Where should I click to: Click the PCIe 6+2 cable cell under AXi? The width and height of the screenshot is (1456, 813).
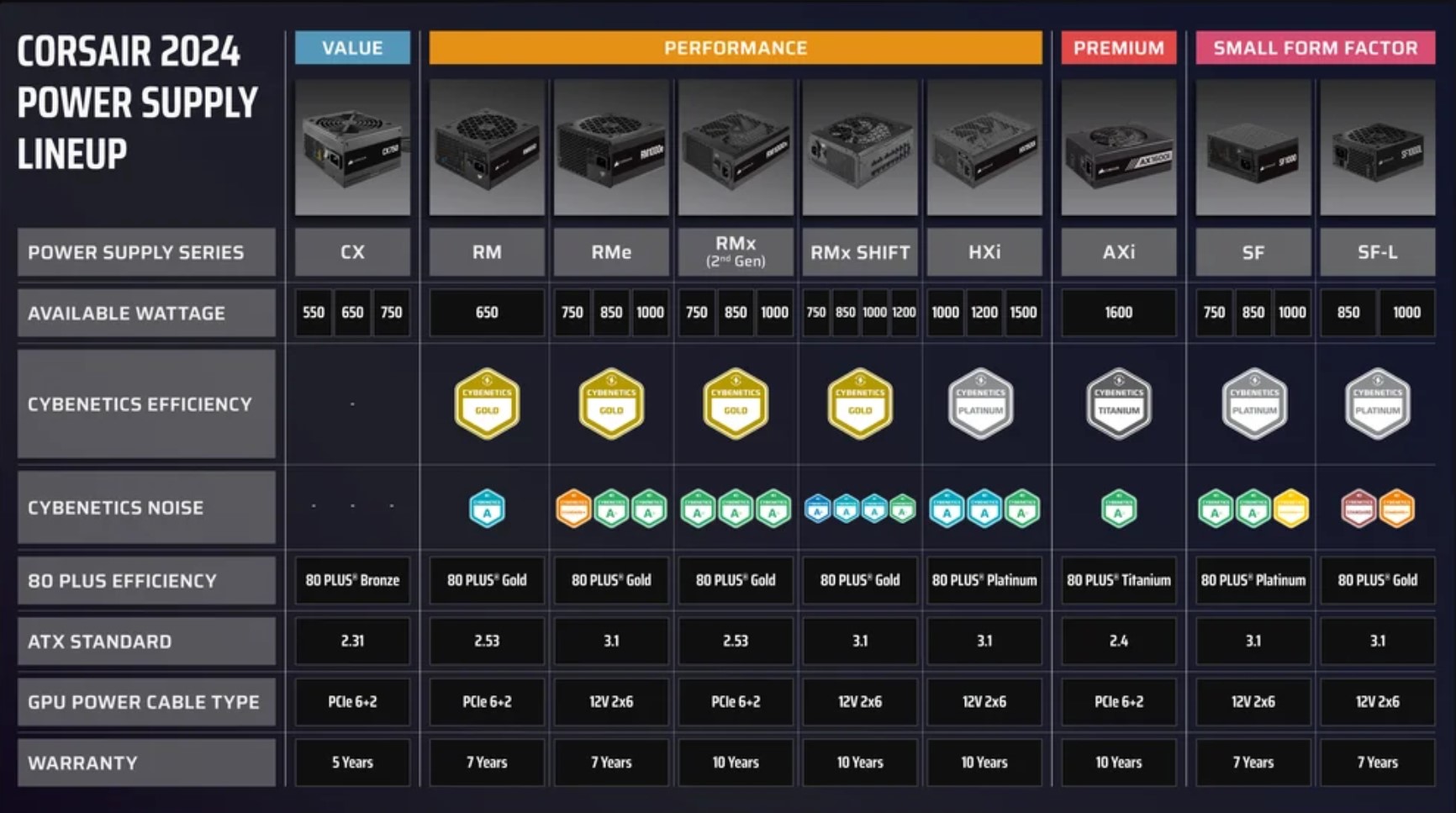click(x=1119, y=702)
